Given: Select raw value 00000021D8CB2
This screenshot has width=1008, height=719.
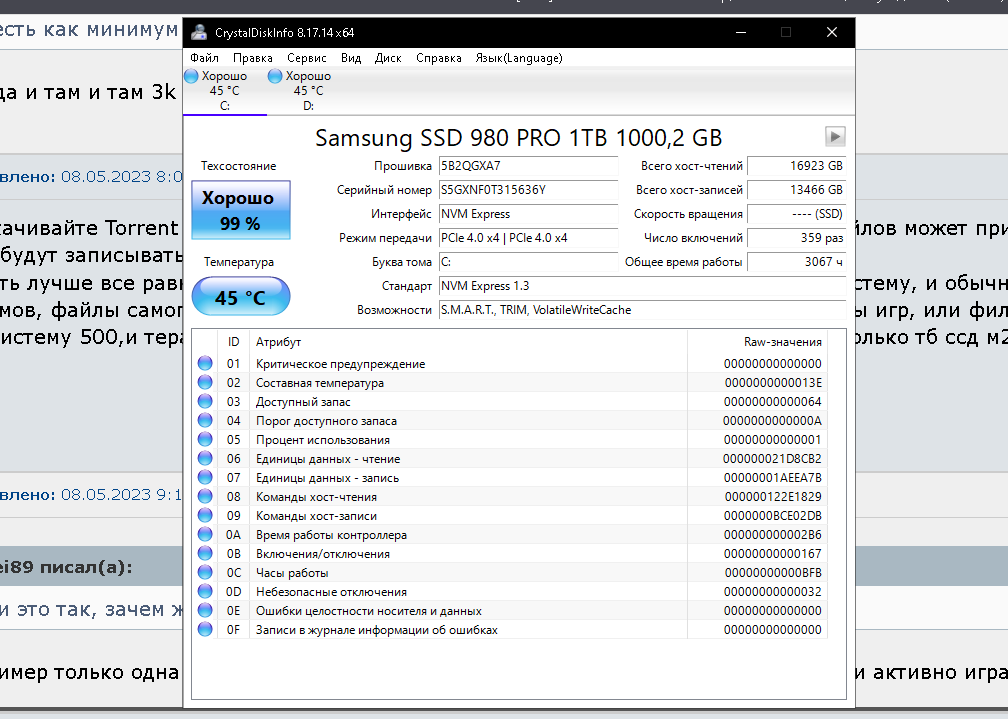Looking at the screenshot, I should [772, 459].
